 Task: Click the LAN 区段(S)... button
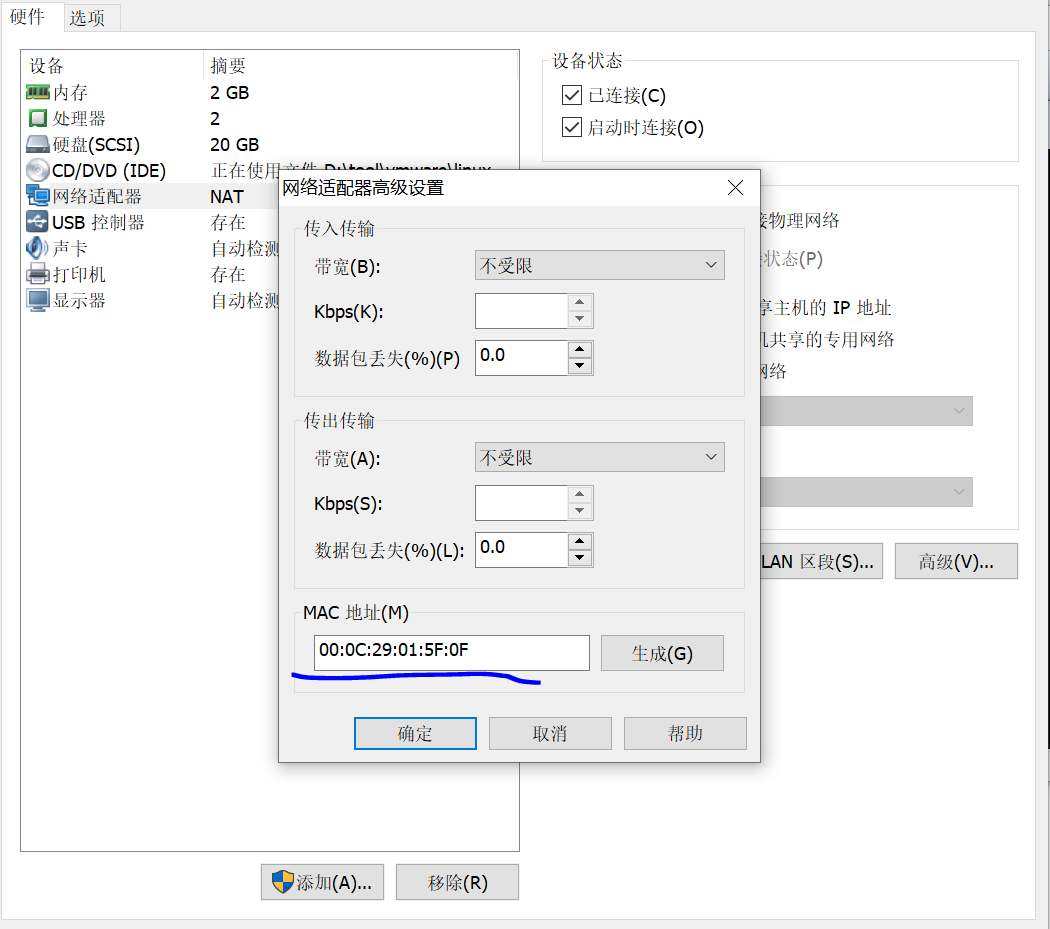pyautogui.click(x=821, y=561)
